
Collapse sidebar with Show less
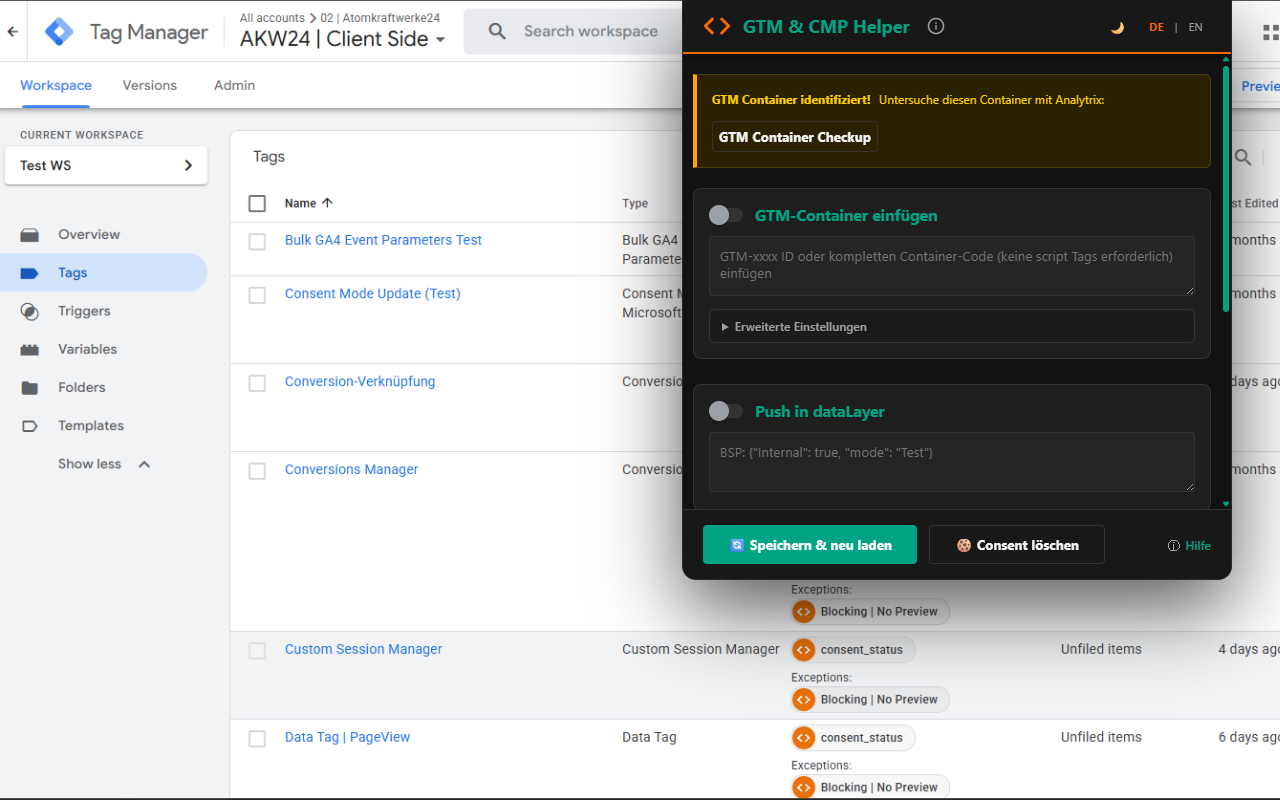(x=104, y=464)
